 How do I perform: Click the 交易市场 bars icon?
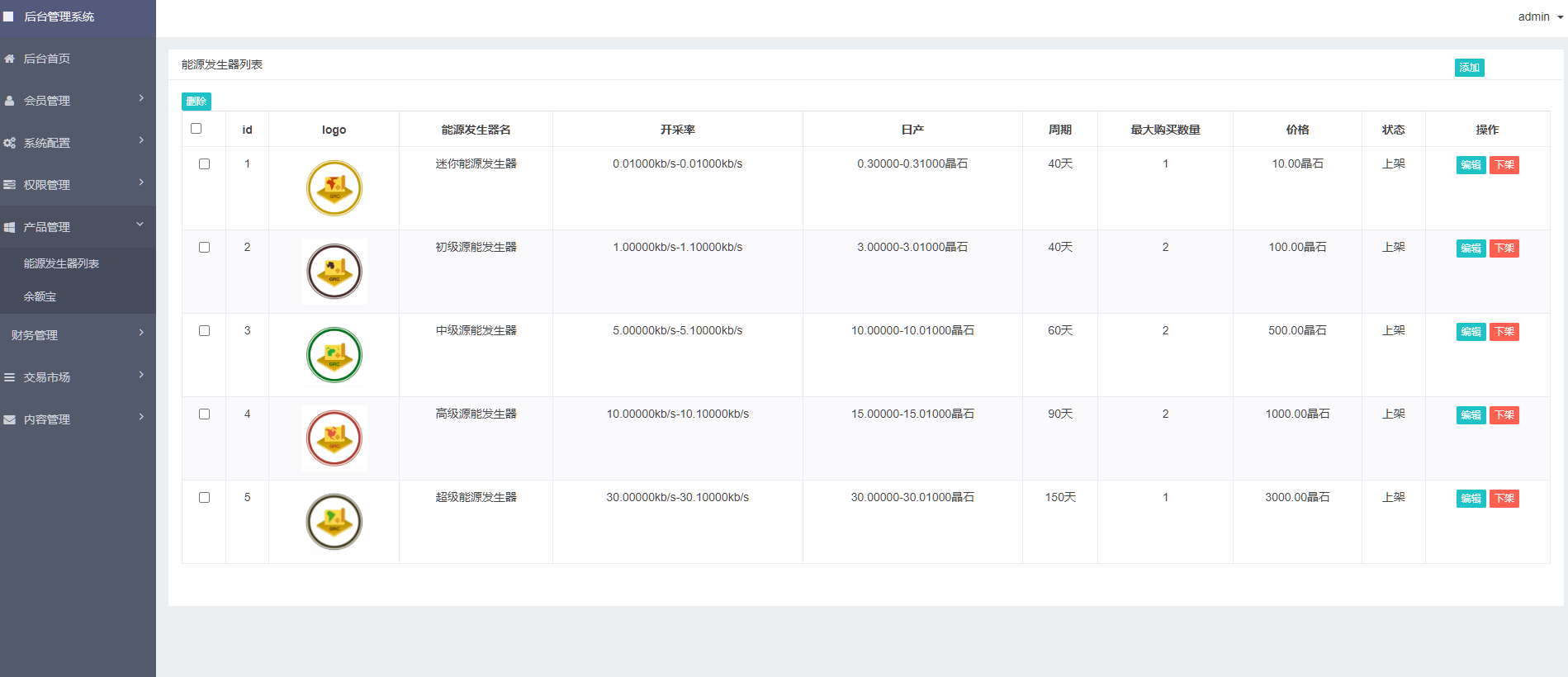coord(10,377)
